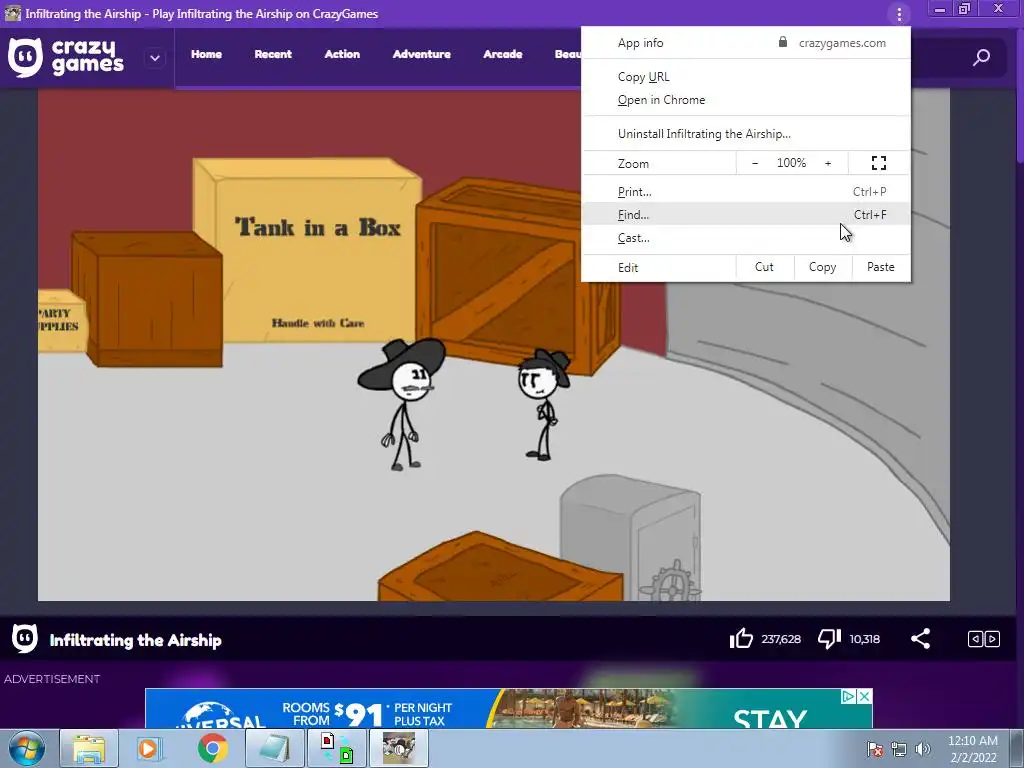
Task: Click the large-hat stick figure in game
Action: pos(401,404)
